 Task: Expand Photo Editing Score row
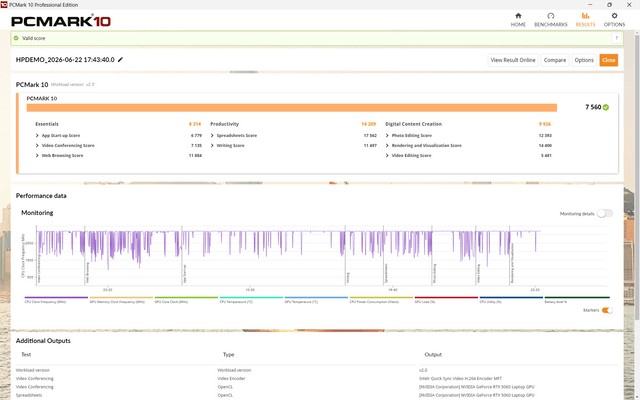(x=387, y=136)
